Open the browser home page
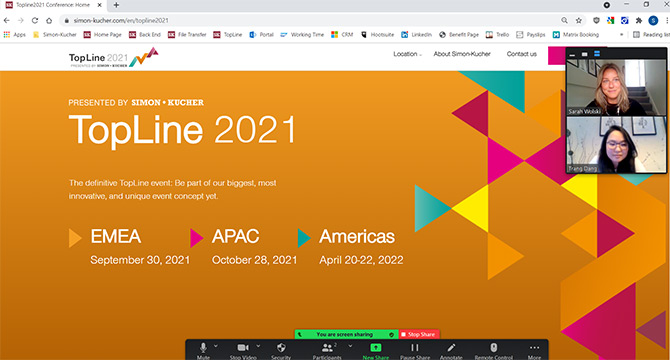The width and height of the screenshot is (670, 360). pyautogui.click(x=49, y=20)
